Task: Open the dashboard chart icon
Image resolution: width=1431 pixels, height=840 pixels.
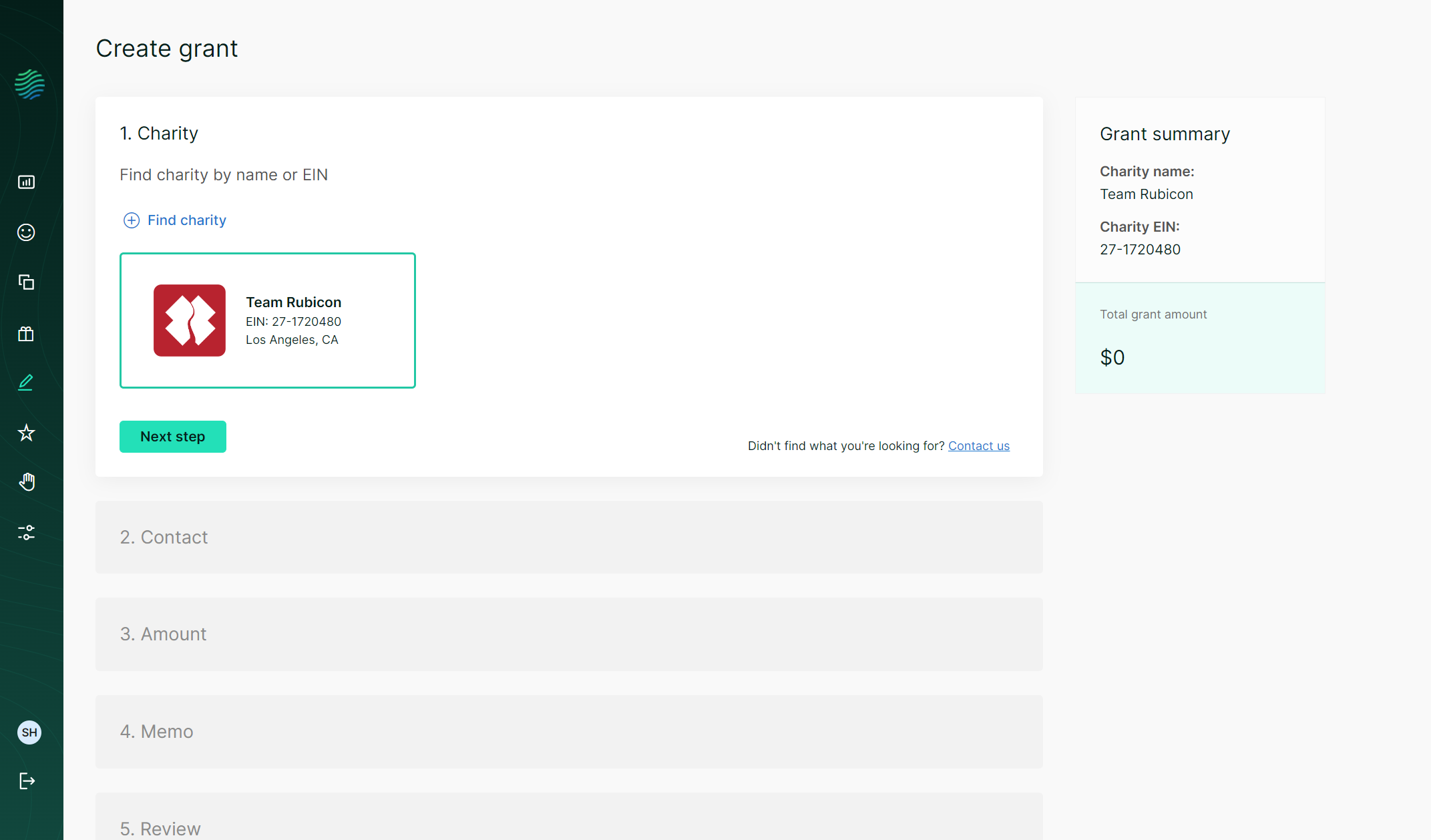Action: tap(26, 182)
